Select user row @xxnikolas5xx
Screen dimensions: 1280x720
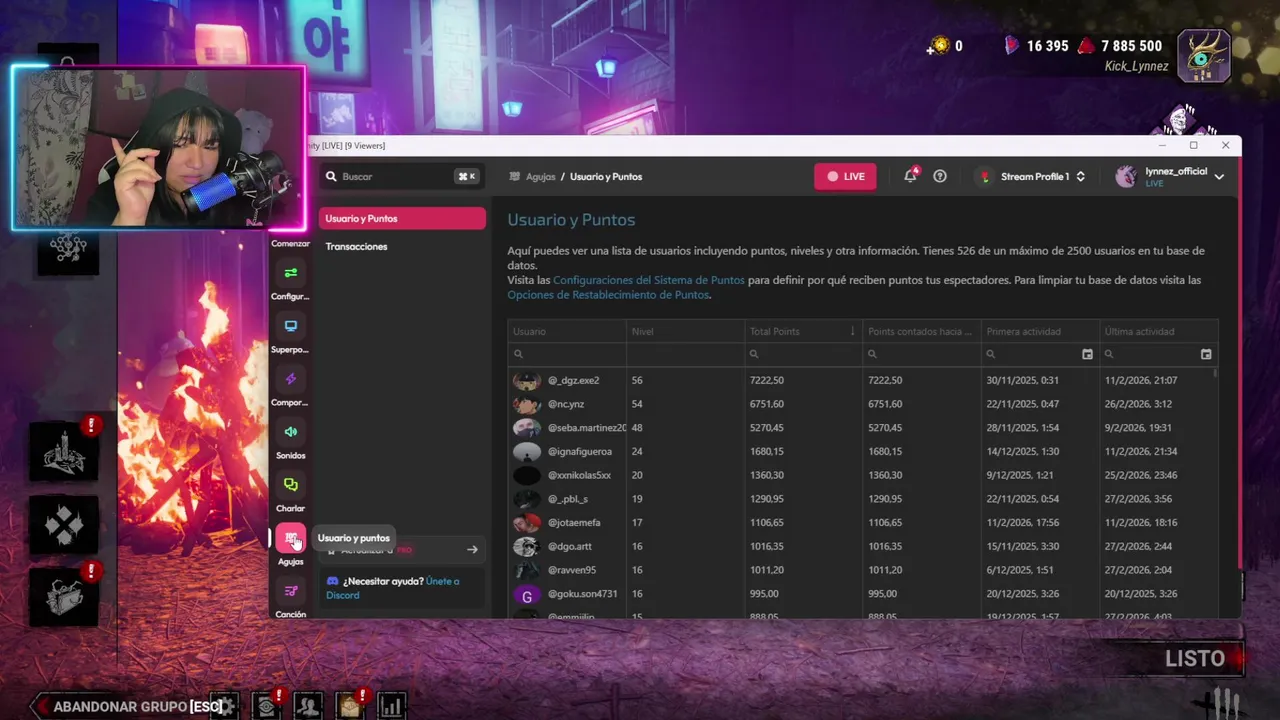(x=862, y=475)
